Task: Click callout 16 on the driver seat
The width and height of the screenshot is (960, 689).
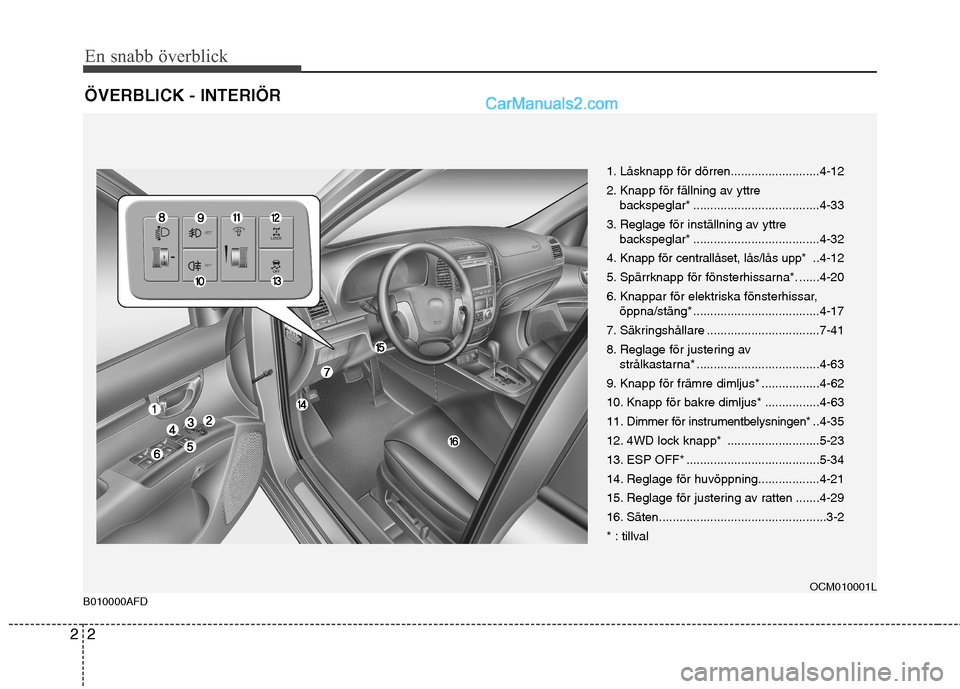Action: tap(453, 441)
